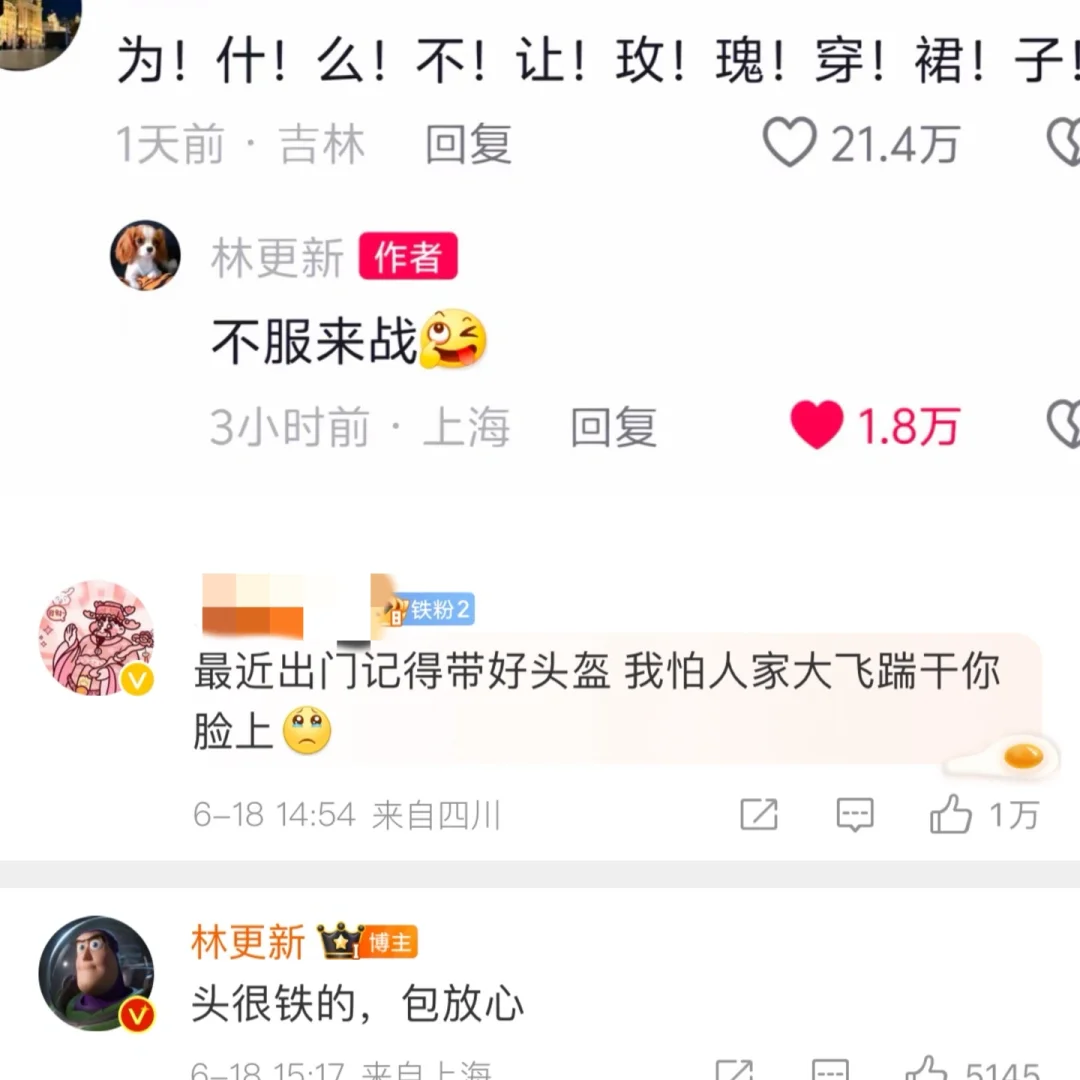
Task: Tap the red 作者 author badge
Action: pos(408,256)
